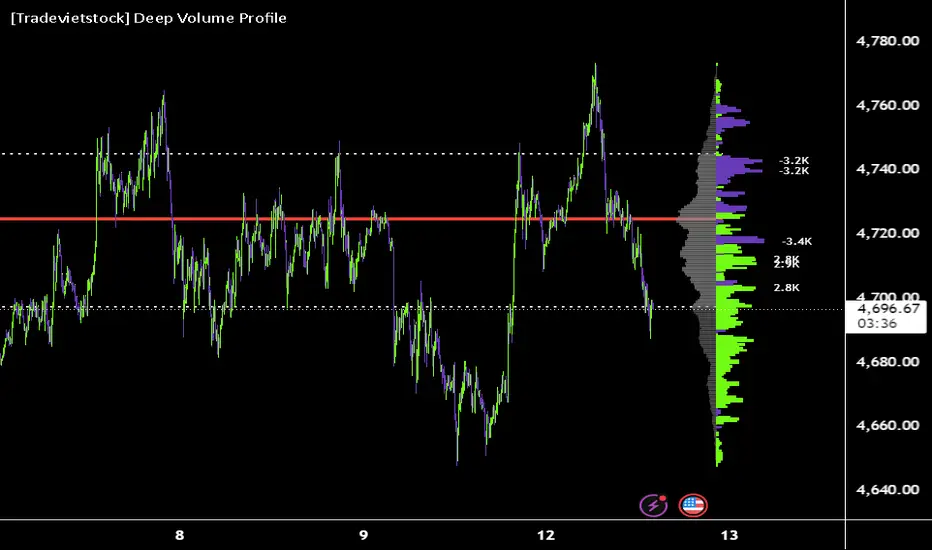Click the 4,680.00 price axis label
This screenshot has height=550, width=932.
(x=887, y=362)
